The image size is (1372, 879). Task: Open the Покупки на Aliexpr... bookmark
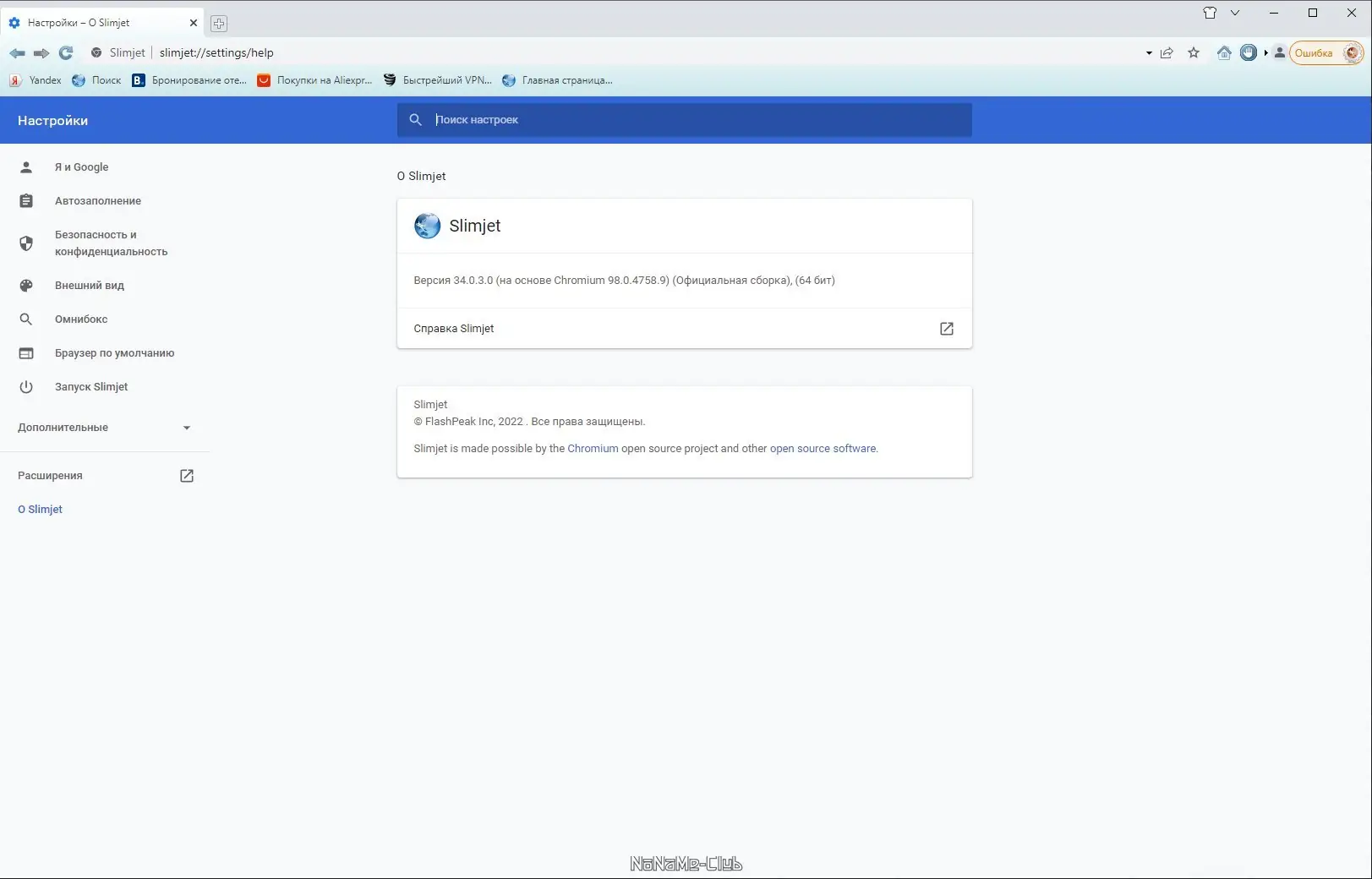point(314,80)
